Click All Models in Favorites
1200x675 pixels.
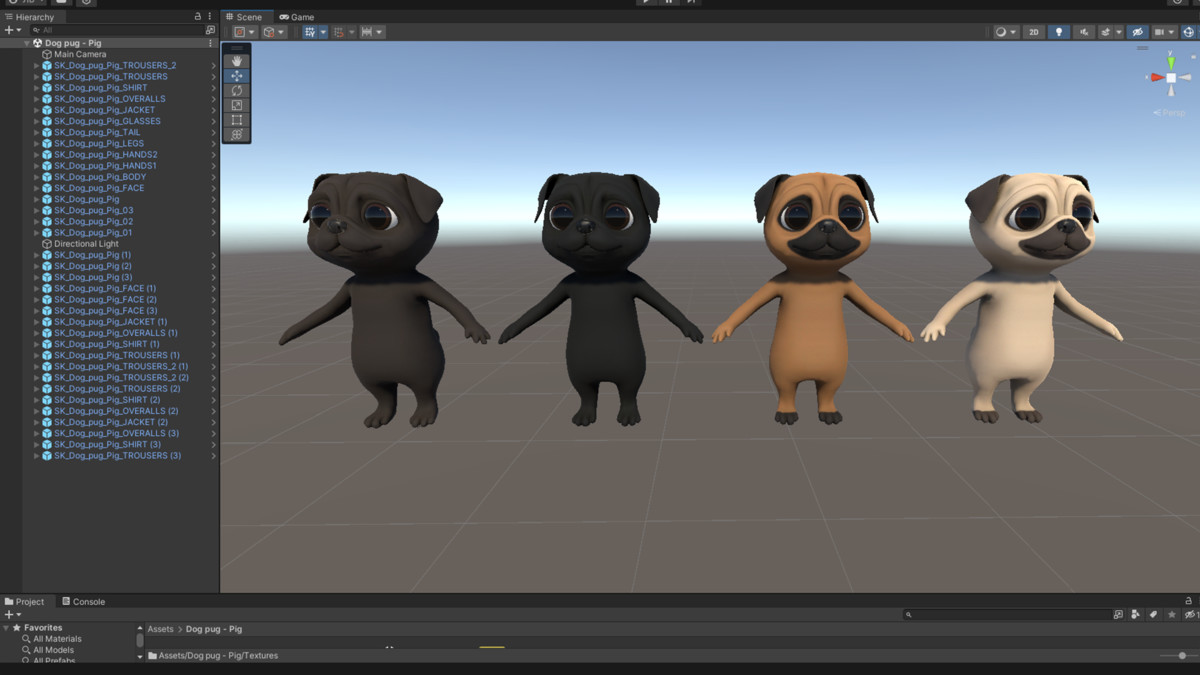coord(53,650)
